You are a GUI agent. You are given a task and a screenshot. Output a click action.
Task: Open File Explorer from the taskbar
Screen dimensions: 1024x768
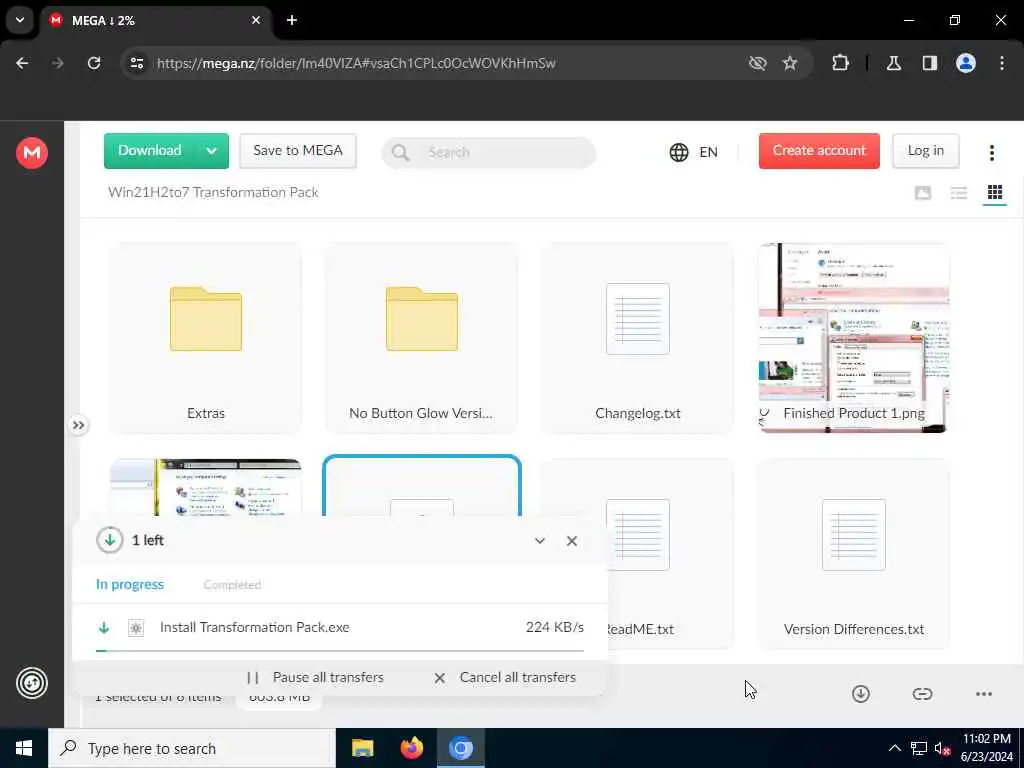click(362, 748)
